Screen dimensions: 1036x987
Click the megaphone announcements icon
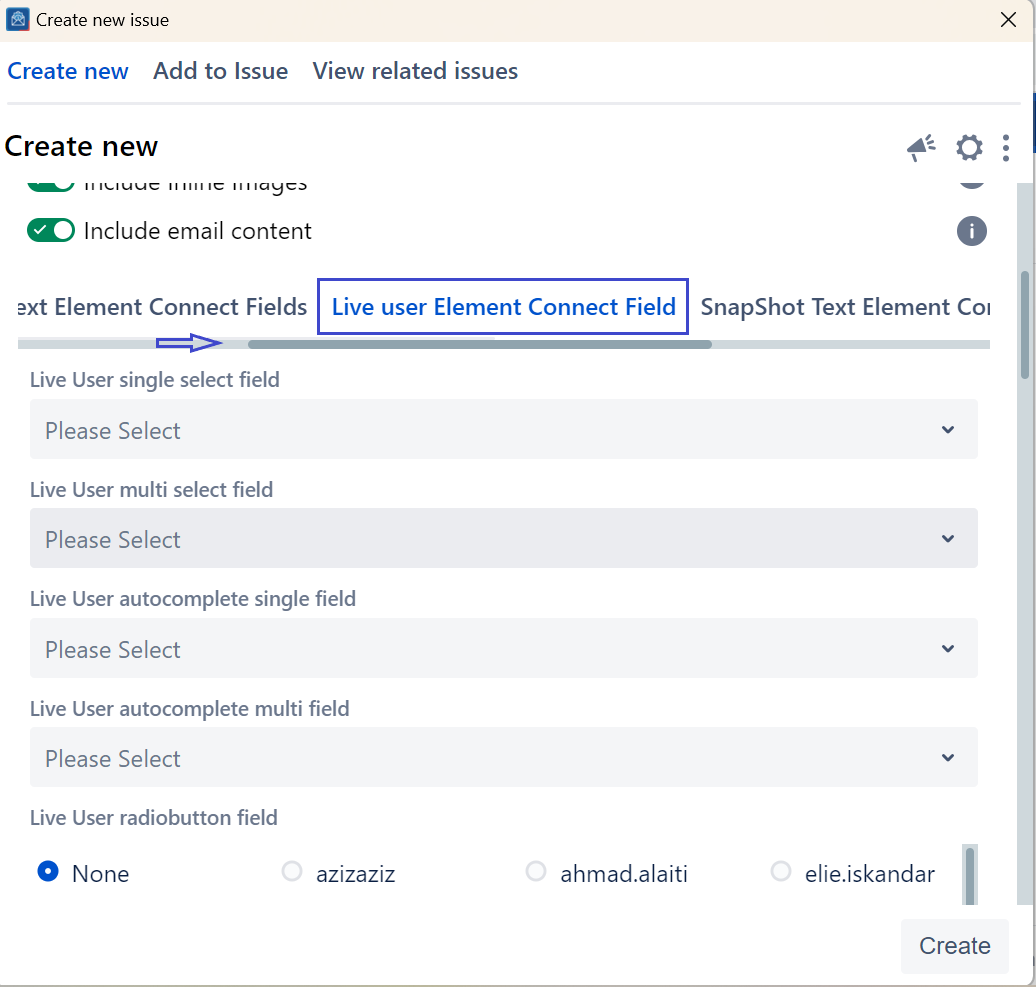(921, 148)
